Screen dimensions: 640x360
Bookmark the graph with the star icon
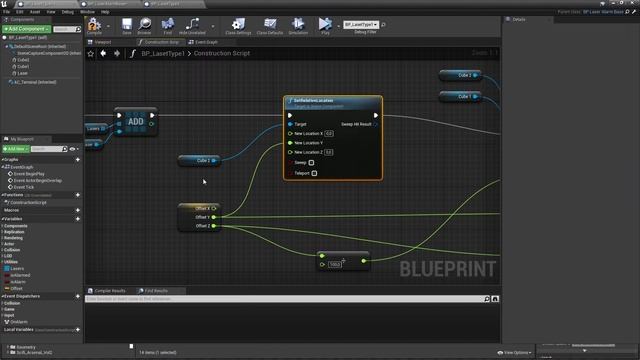91,53
